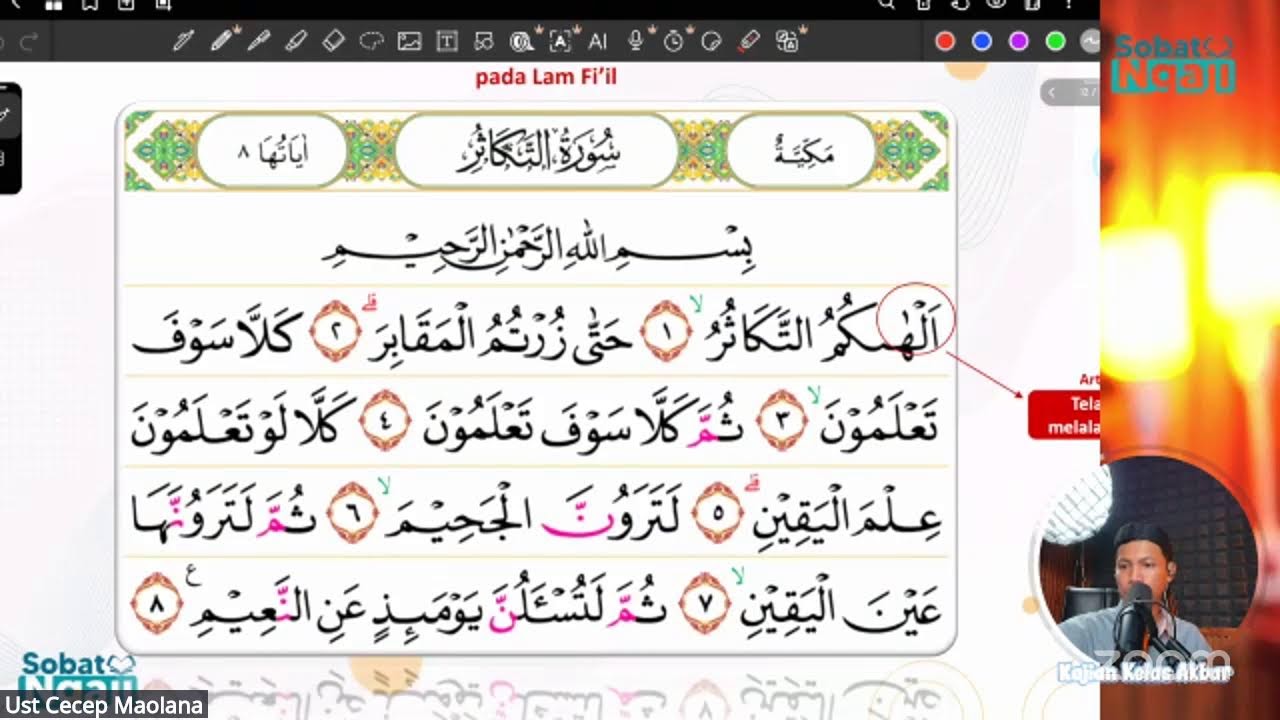
Task: Click the Bismillah line
Action: (537, 247)
